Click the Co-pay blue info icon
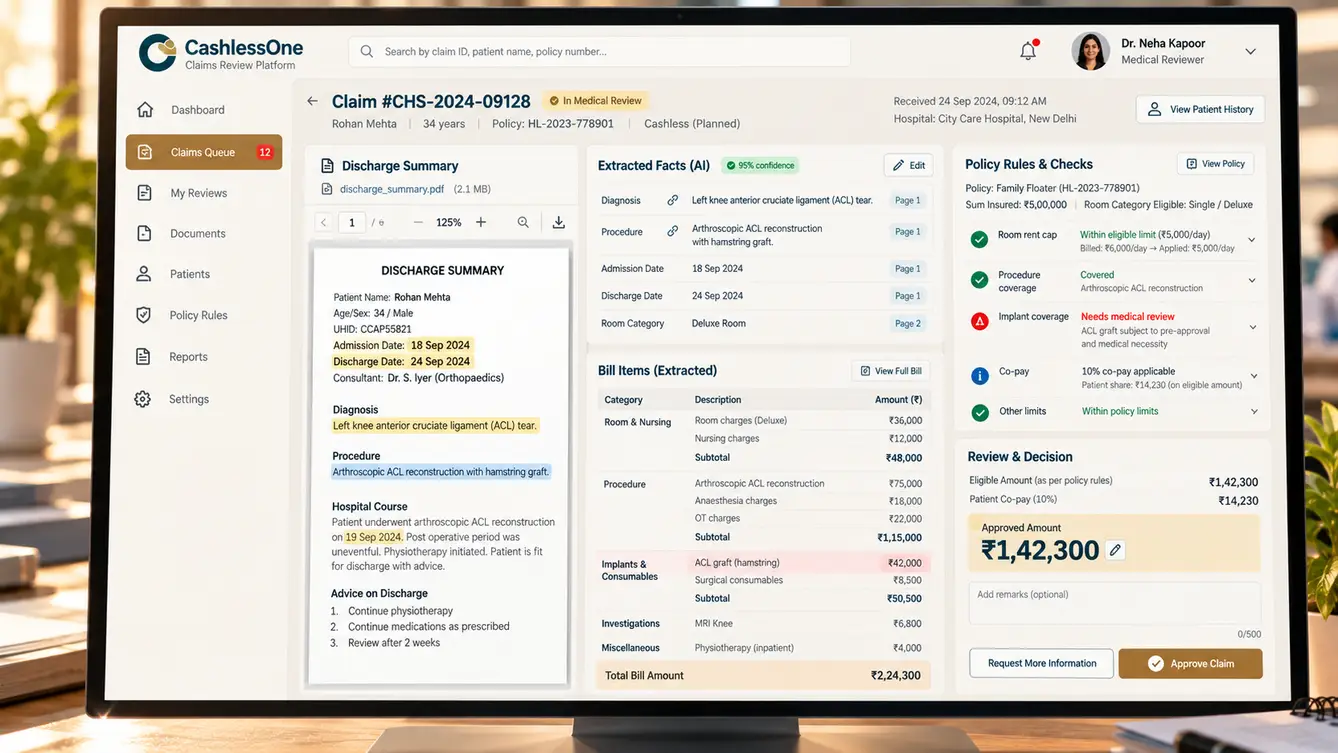1338x753 pixels. 980,376
